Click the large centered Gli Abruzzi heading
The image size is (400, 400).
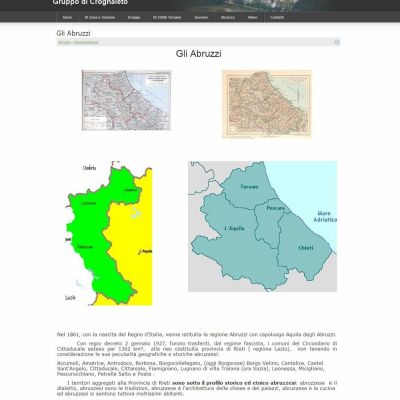click(199, 54)
